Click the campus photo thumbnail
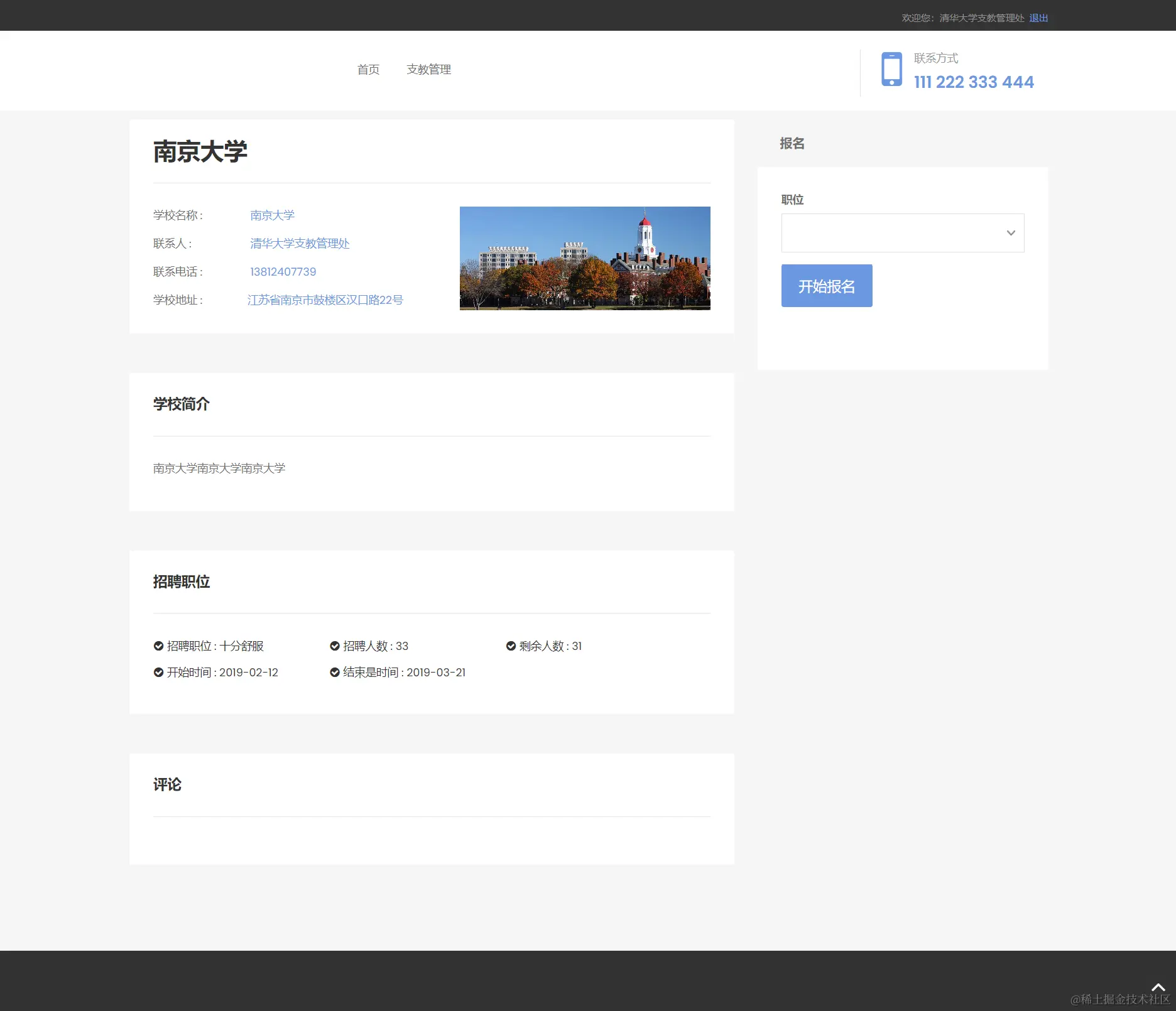This screenshot has height=1011, width=1176. tap(585, 258)
